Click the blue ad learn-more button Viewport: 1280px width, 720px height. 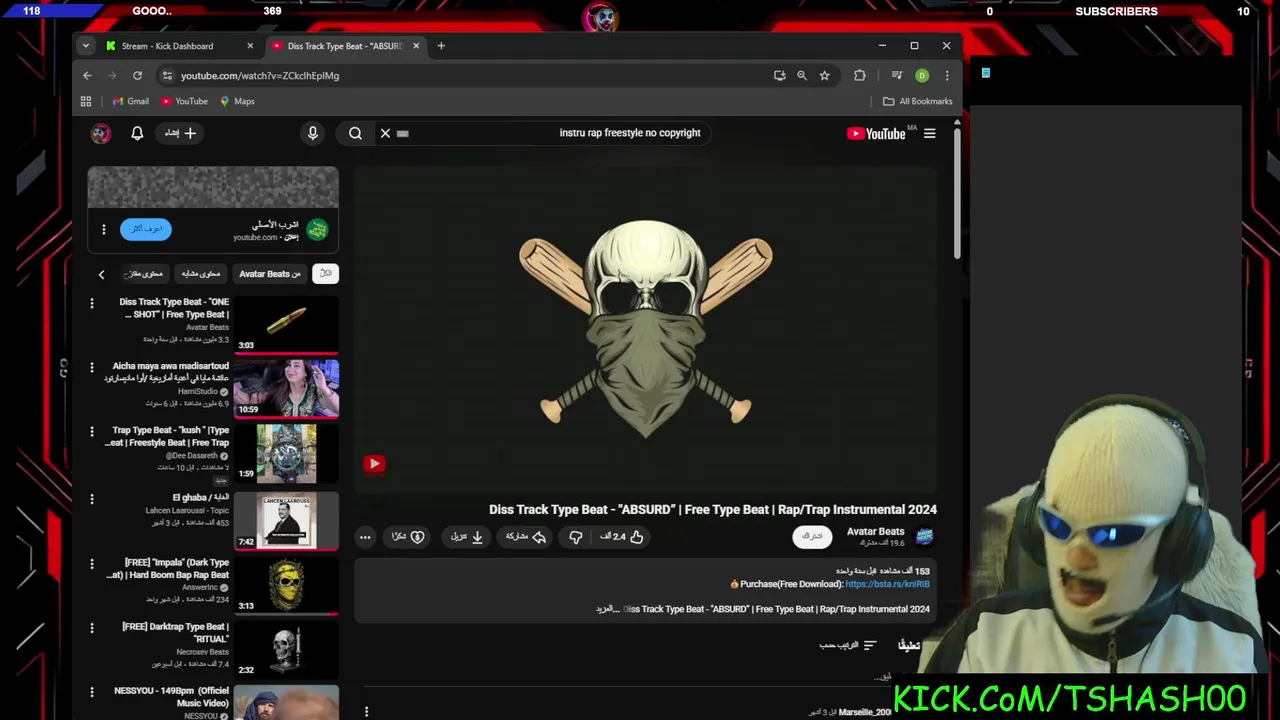pyautogui.click(x=146, y=229)
